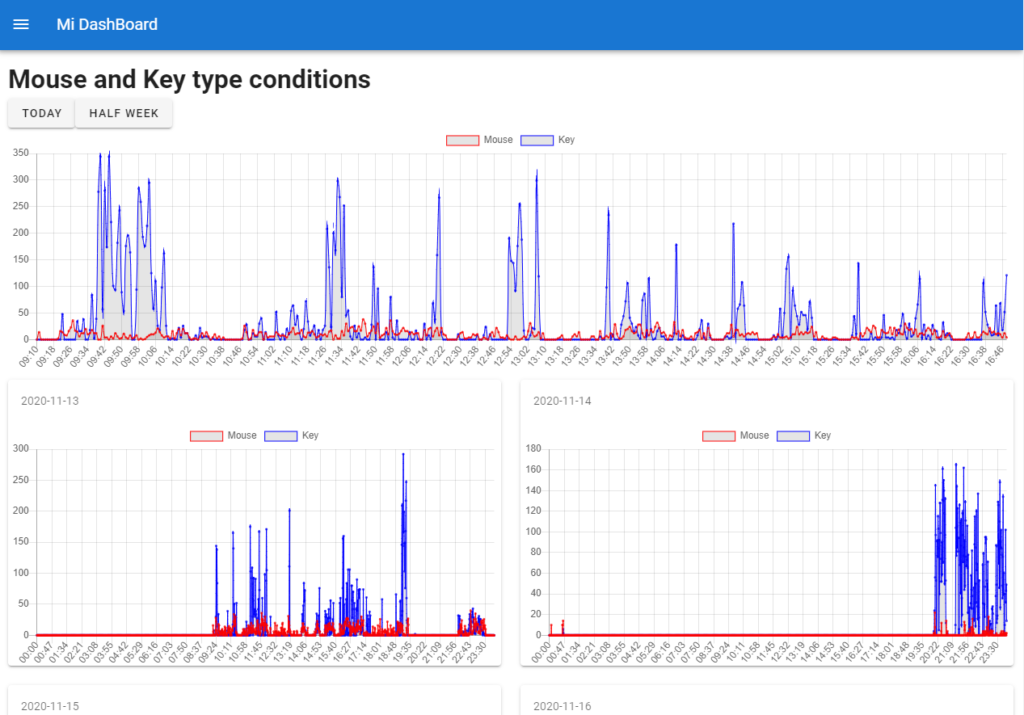Open the hamburger navigation menu
This screenshot has height=715, width=1024.
[x=21, y=24]
